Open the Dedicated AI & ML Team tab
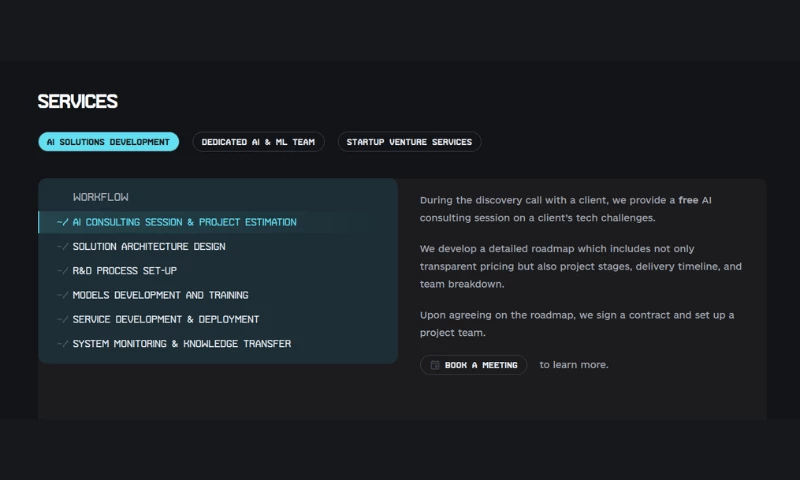The image size is (800, 480). coord(258,142)
